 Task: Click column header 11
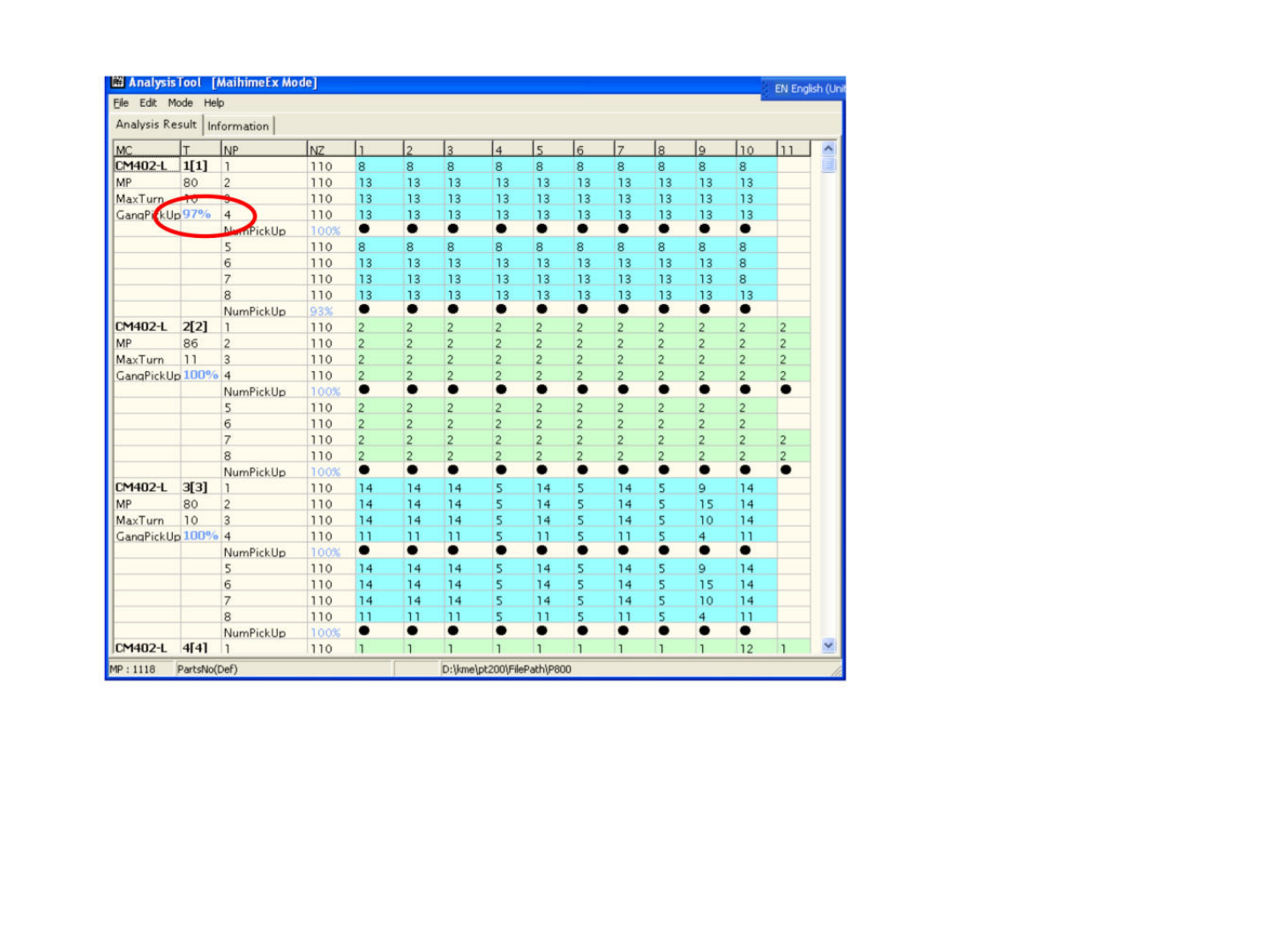[x=794, y=150]
